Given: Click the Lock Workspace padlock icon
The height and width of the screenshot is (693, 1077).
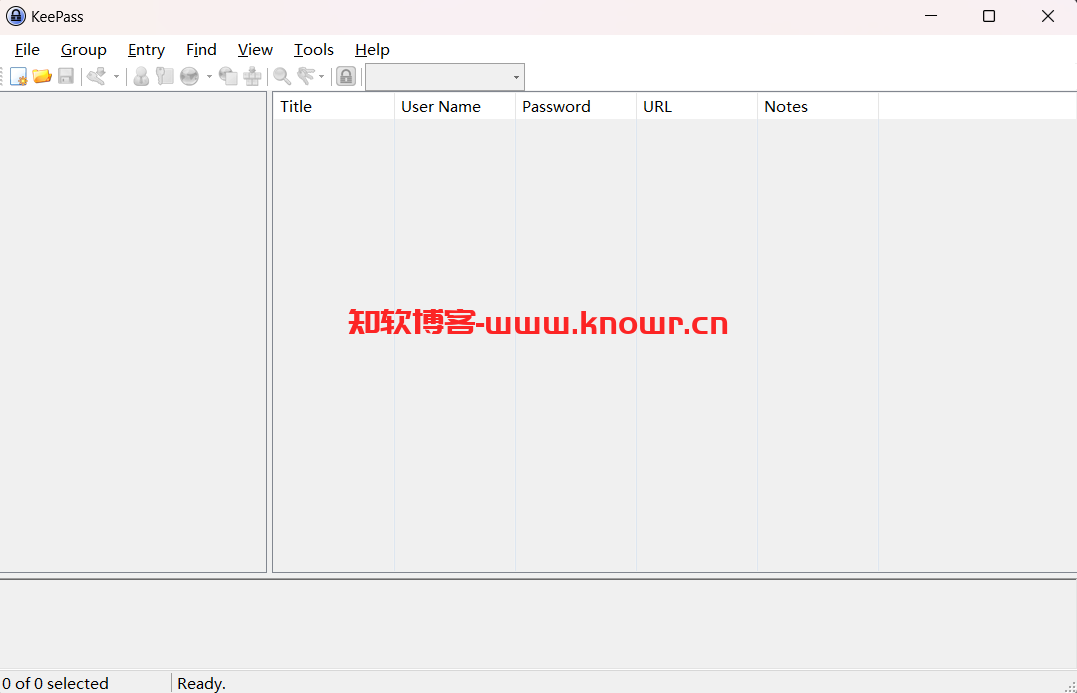Looking at the screenshot, I should pyautogui.click(x=346, y=76).
